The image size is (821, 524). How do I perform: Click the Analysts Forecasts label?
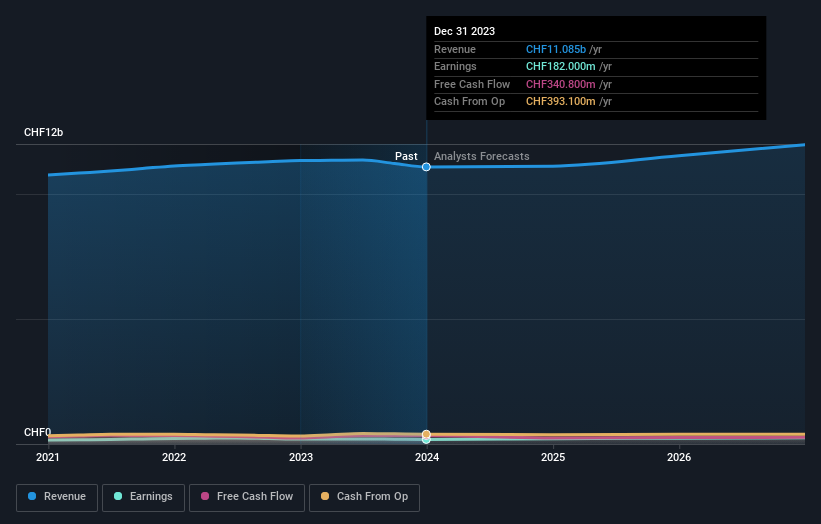tap(482, 156)
